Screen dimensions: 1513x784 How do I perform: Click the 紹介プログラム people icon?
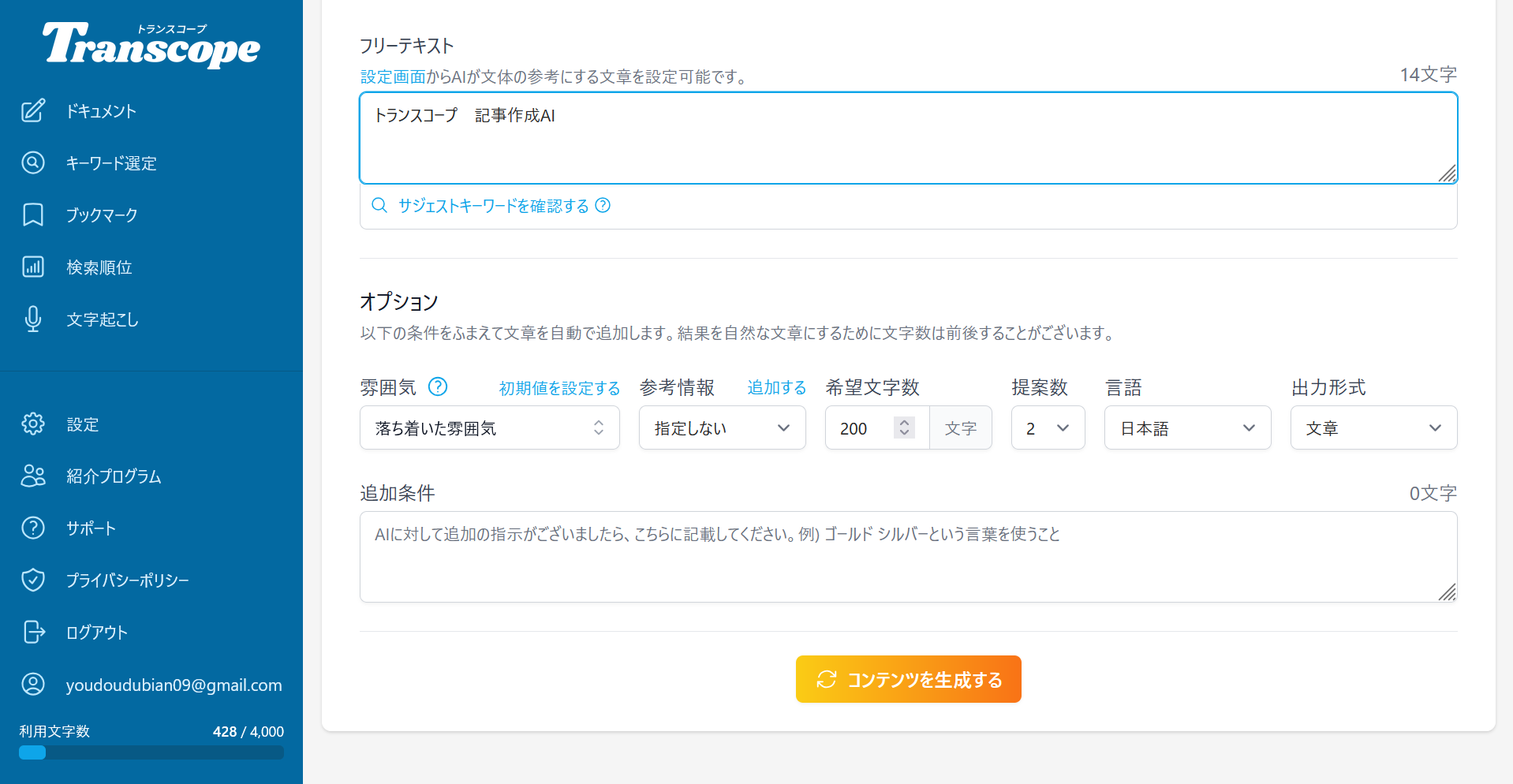point(33,476)
